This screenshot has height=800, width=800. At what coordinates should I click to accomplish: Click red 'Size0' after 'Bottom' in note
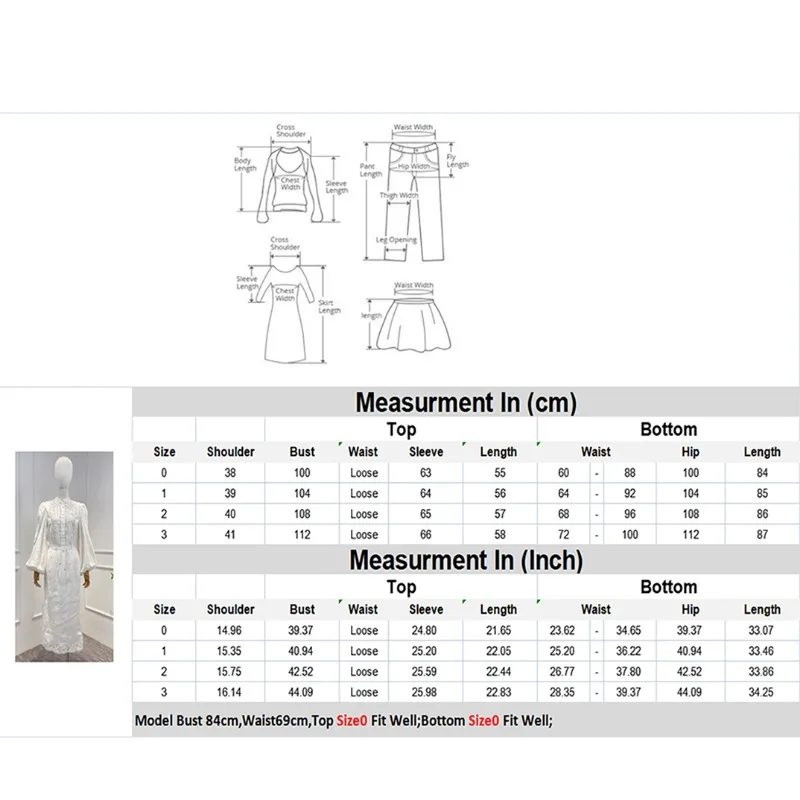point(483,720)
